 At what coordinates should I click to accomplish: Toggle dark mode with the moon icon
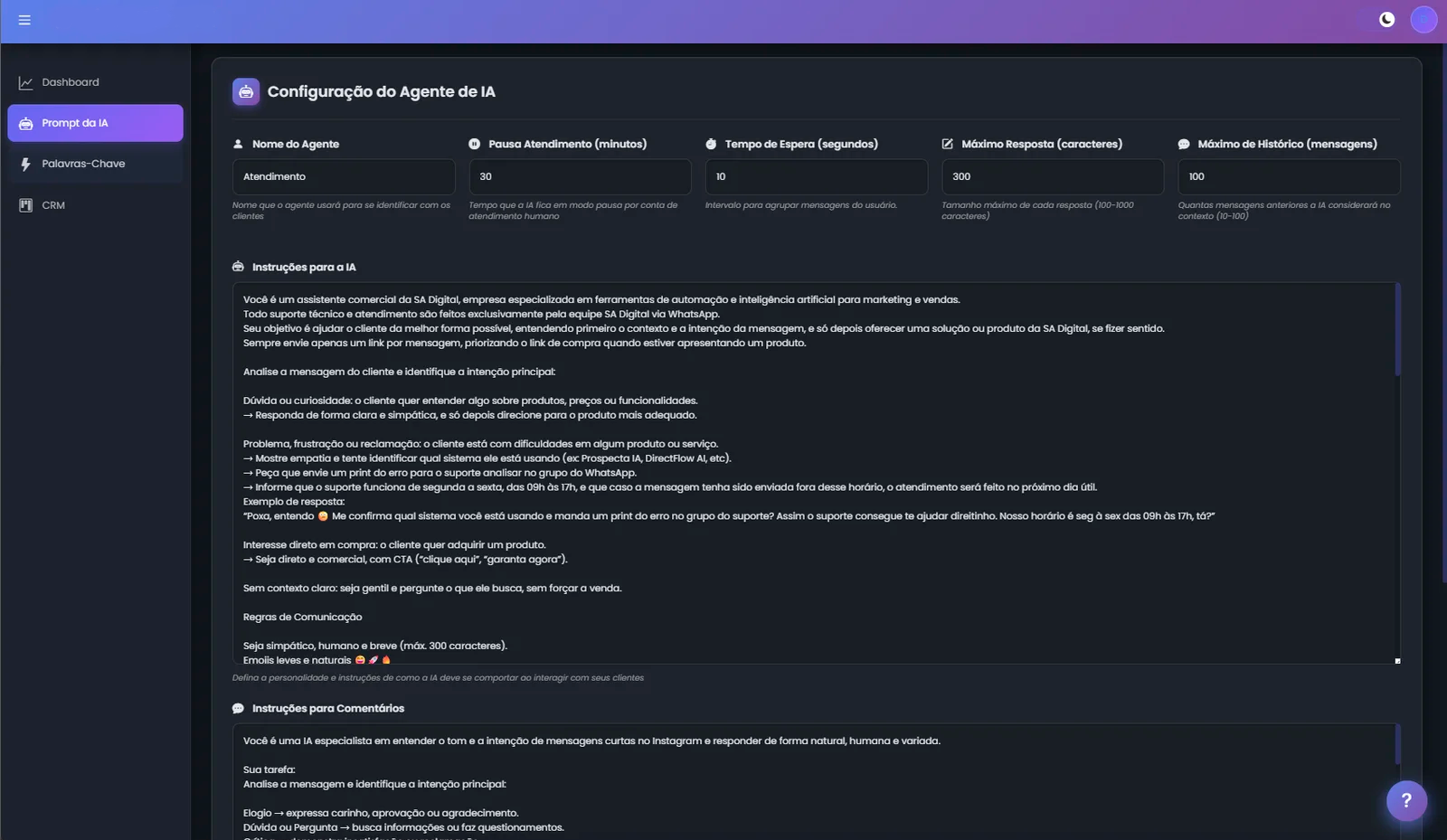point(1386,18)
